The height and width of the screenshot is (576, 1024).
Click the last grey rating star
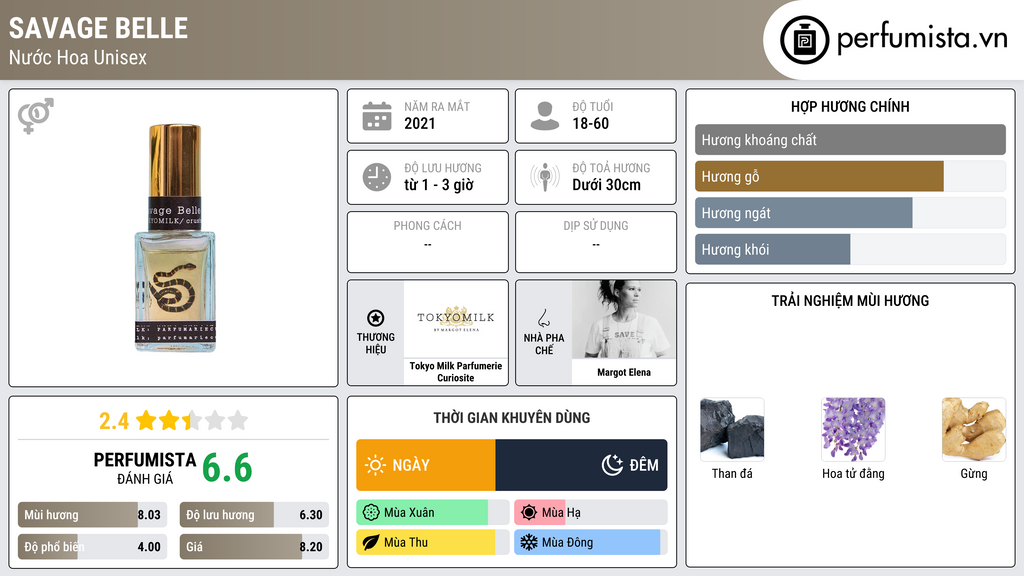(x=238, y=420)
